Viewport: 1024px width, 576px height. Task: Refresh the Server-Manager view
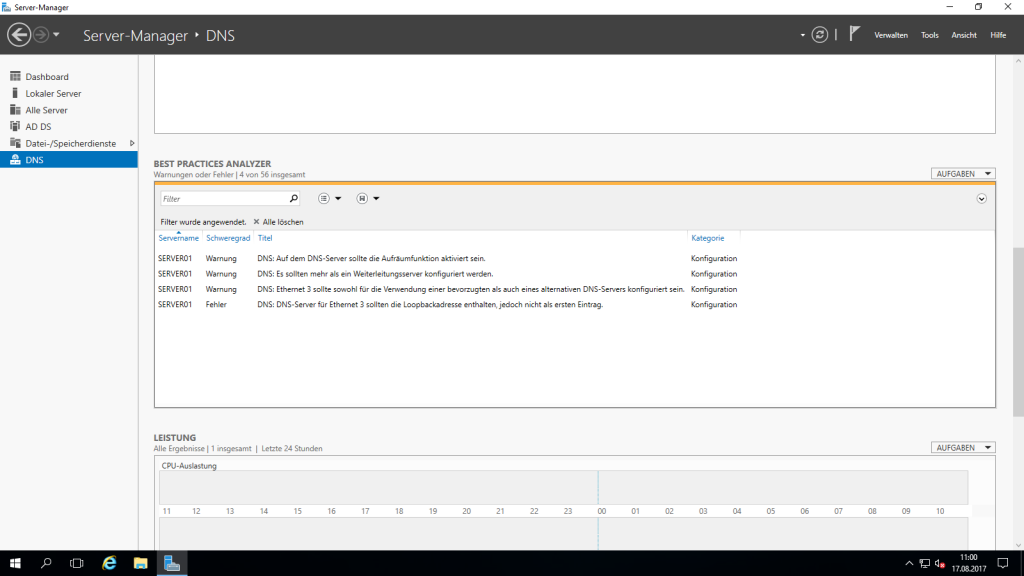820,35
